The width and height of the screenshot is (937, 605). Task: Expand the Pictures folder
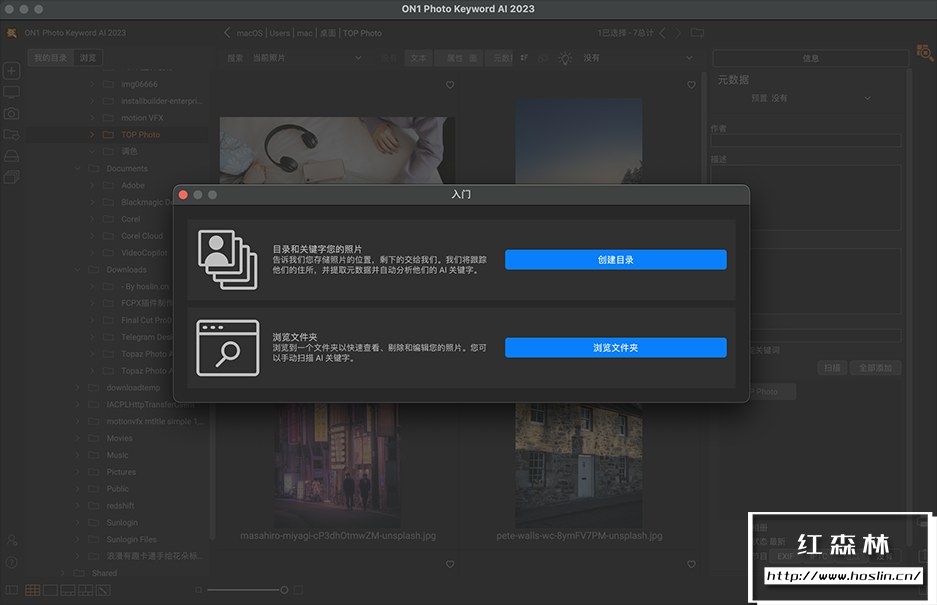78,472
